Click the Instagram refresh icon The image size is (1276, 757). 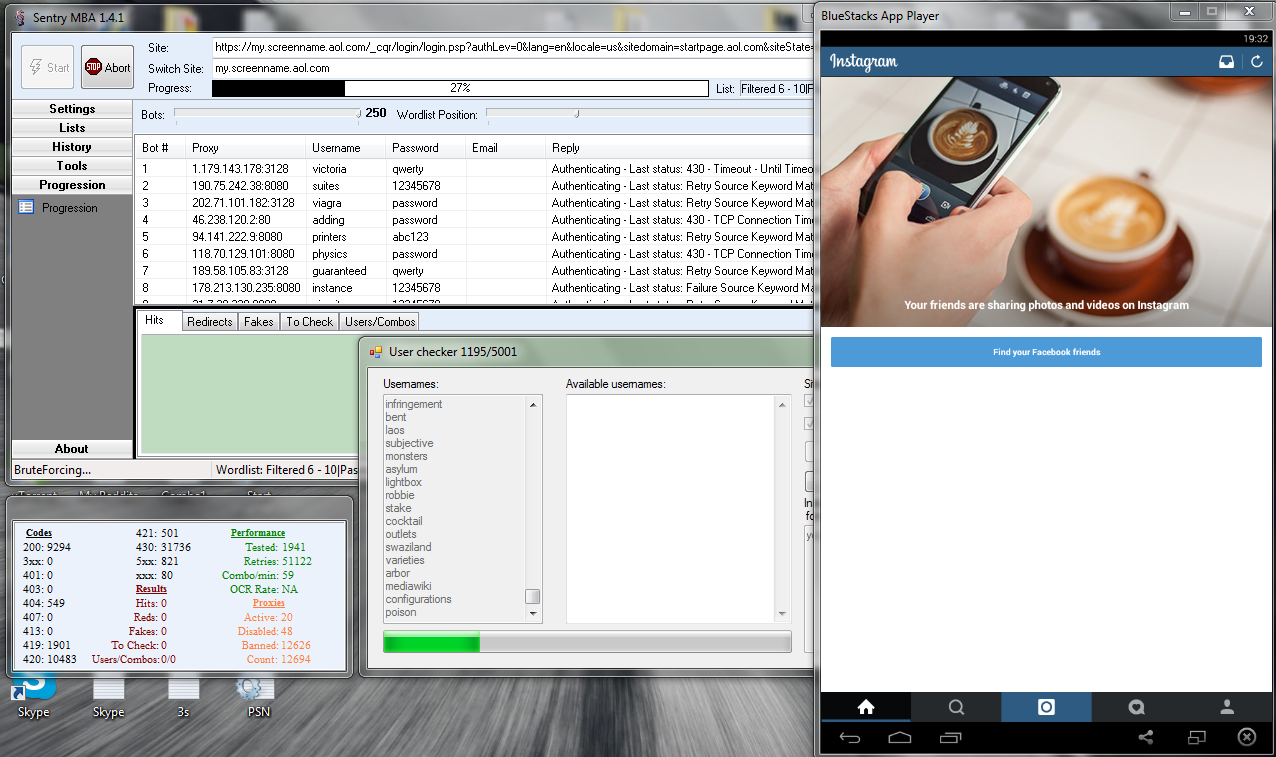click(1257, 62)
